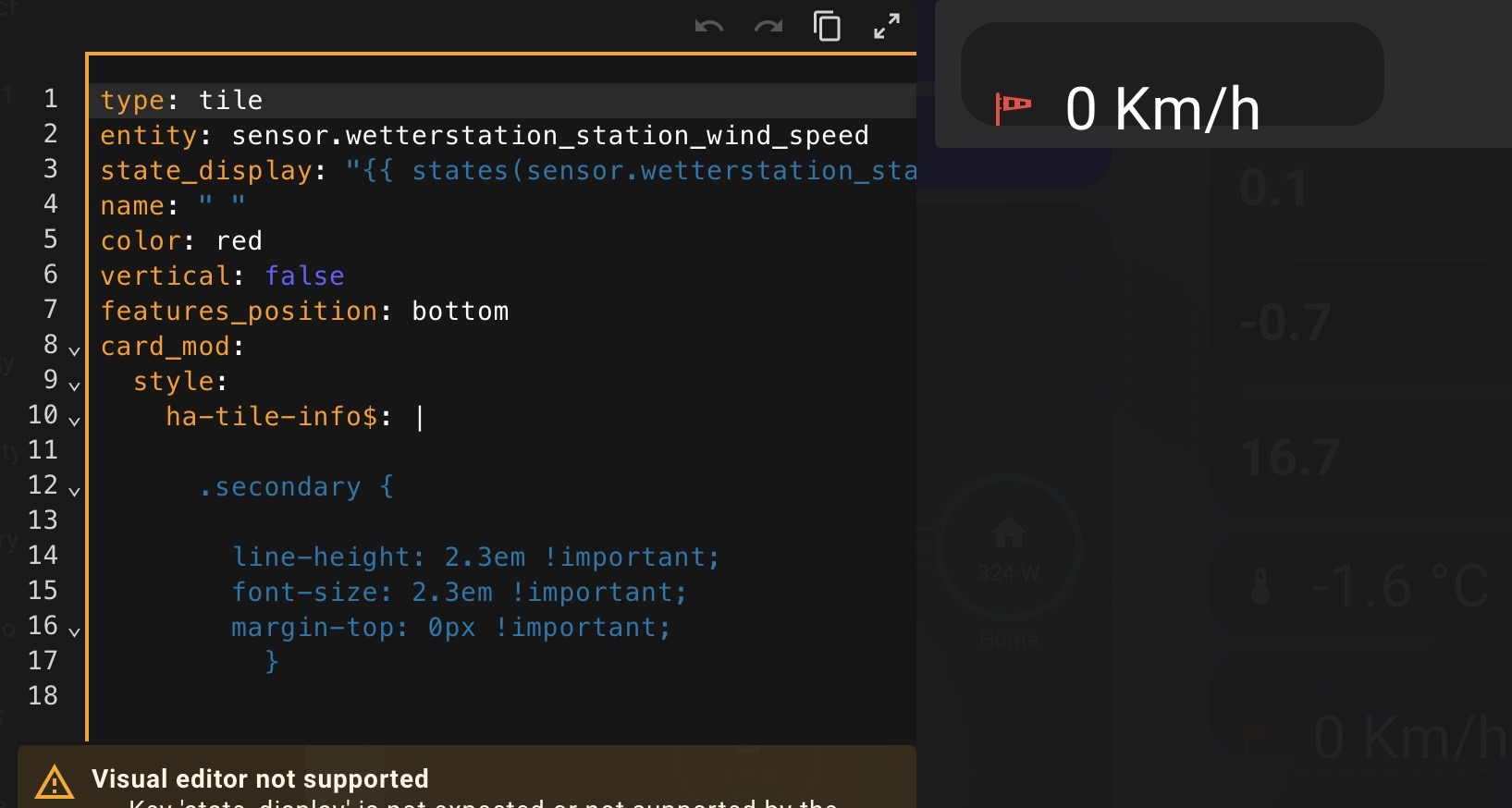This screenshot has height=808, width=1512.
Task: Click the dimmed Home house icon
Action: pos(1009,533)
